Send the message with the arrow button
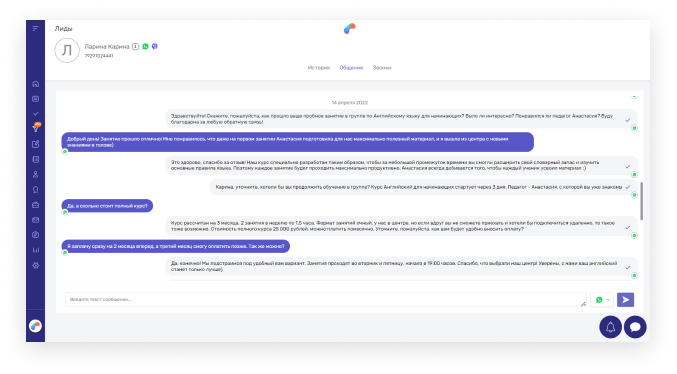Viewport: 677px width, 374px height. coord(626,300)
